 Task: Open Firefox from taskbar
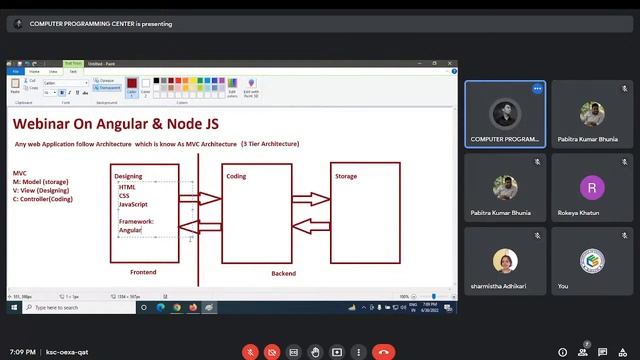pyautogui.click(x=193, y=307)
